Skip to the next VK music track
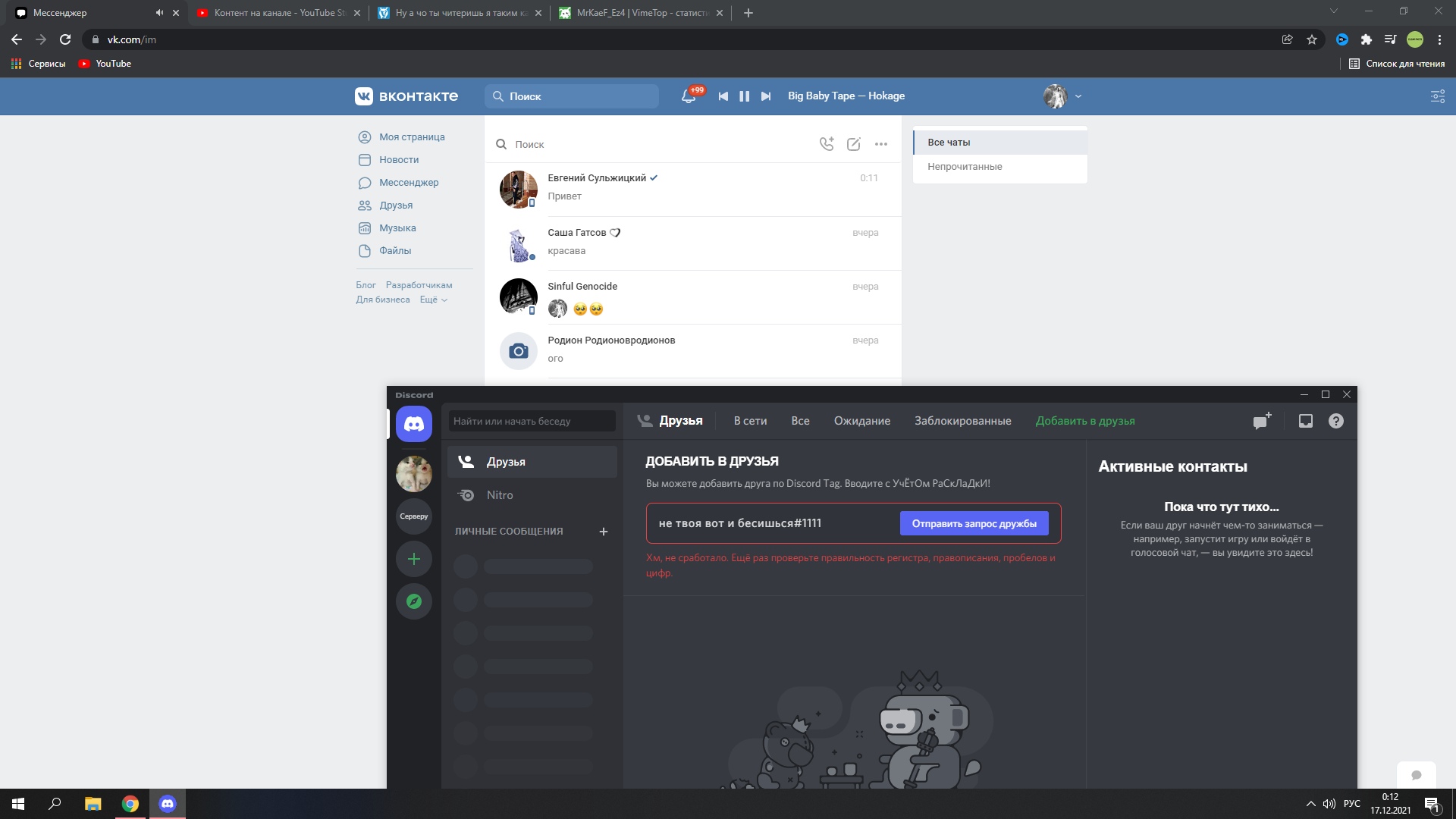The image size is (1456, 819). click(766, 96)
